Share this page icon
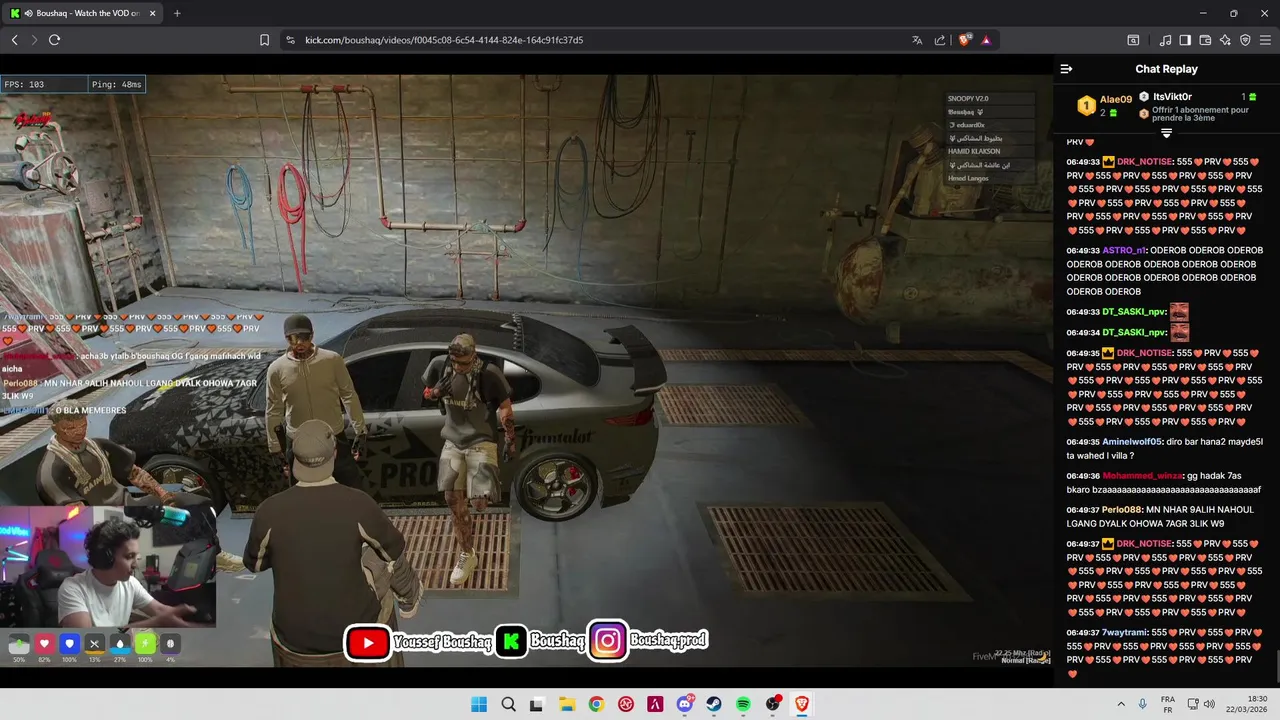 [940, 40]
